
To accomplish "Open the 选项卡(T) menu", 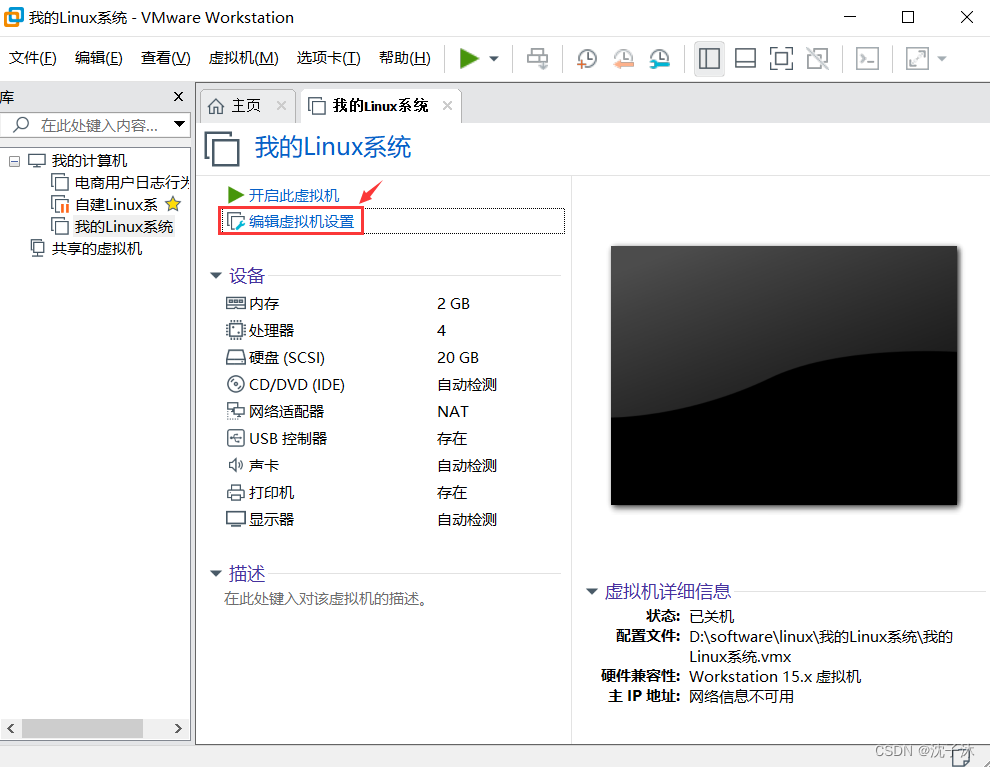I will click(x=328, y=58).
